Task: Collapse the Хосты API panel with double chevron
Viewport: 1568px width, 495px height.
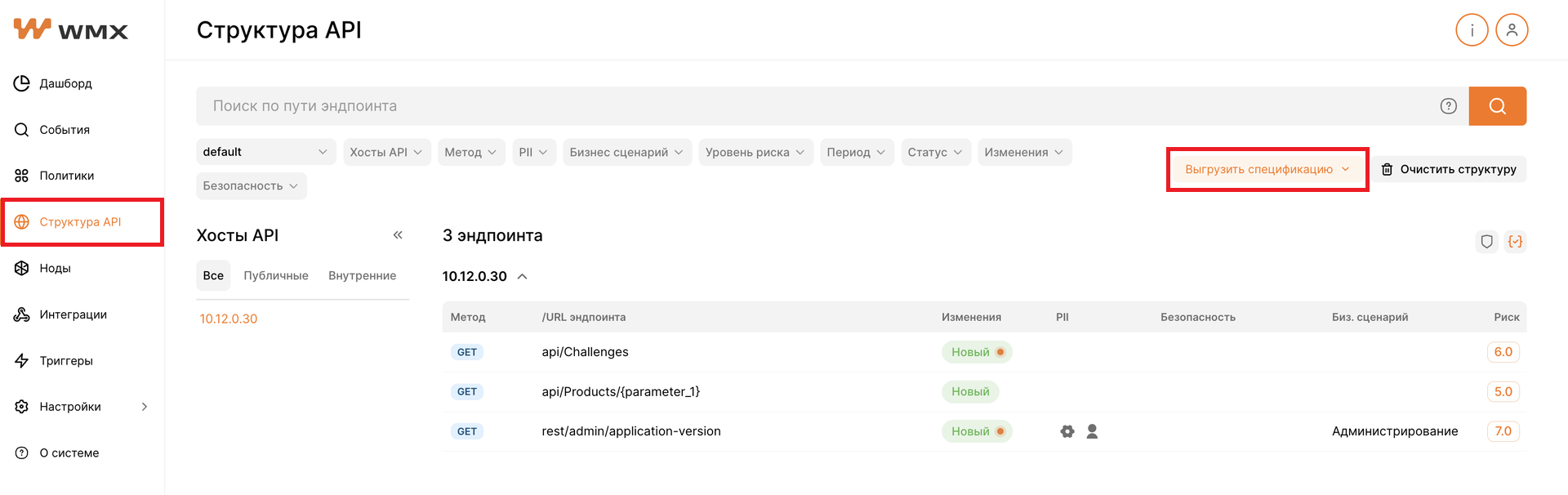Action: point(398,235)
